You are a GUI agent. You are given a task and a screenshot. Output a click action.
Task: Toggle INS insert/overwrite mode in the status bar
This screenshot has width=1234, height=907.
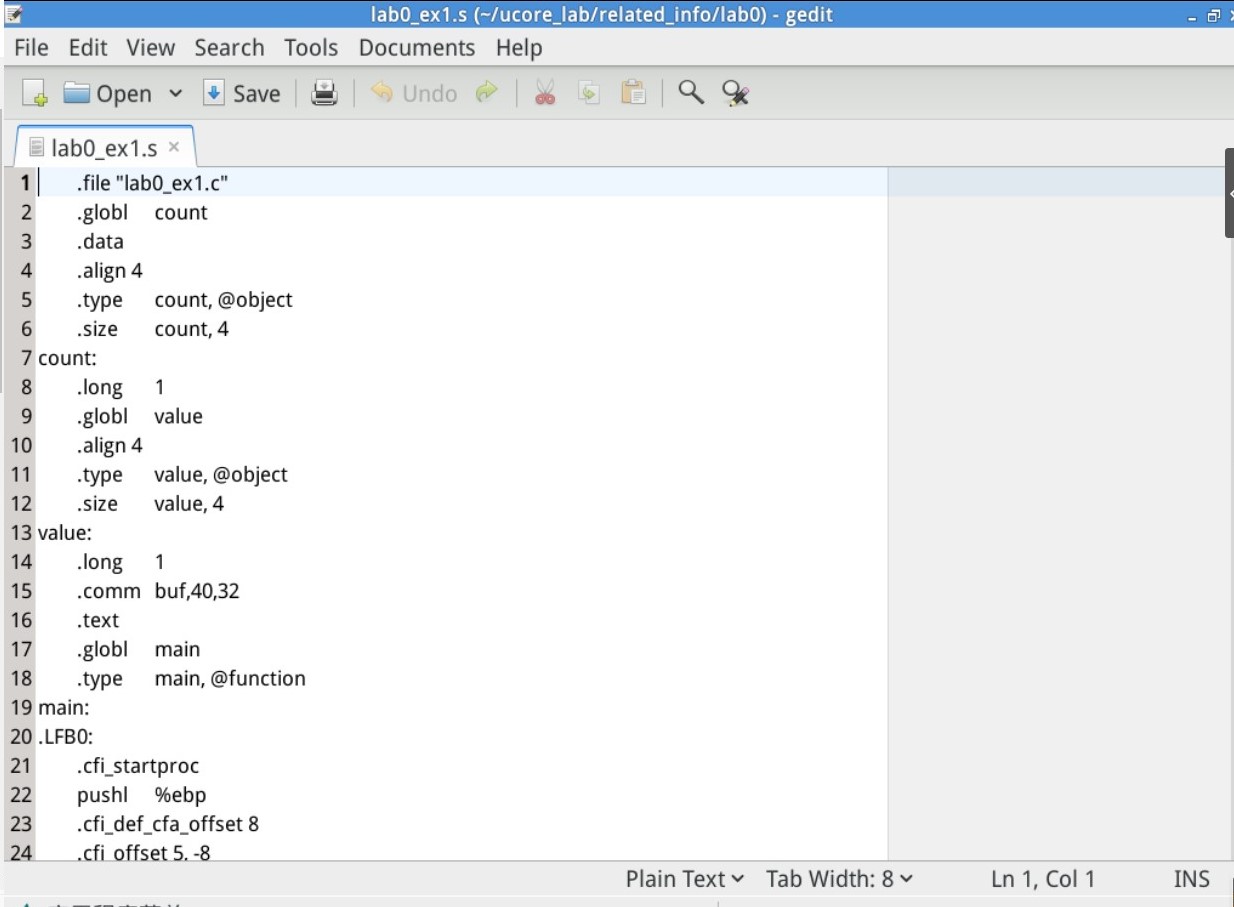pos(1191,879)
